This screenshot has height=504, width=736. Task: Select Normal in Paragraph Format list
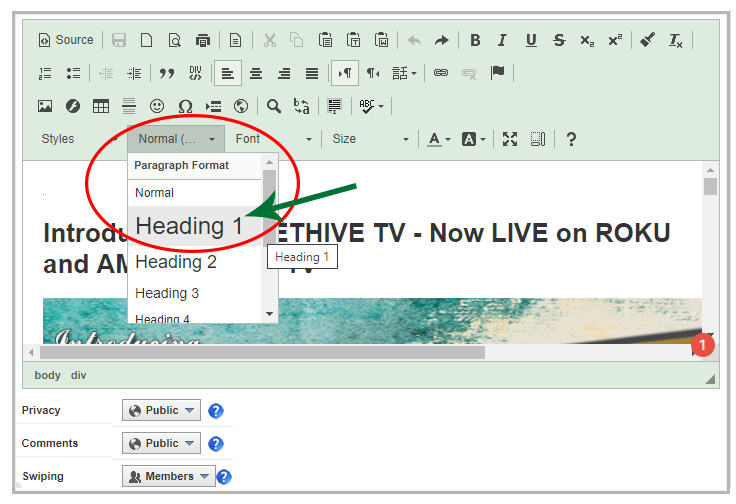pos(194,193)
